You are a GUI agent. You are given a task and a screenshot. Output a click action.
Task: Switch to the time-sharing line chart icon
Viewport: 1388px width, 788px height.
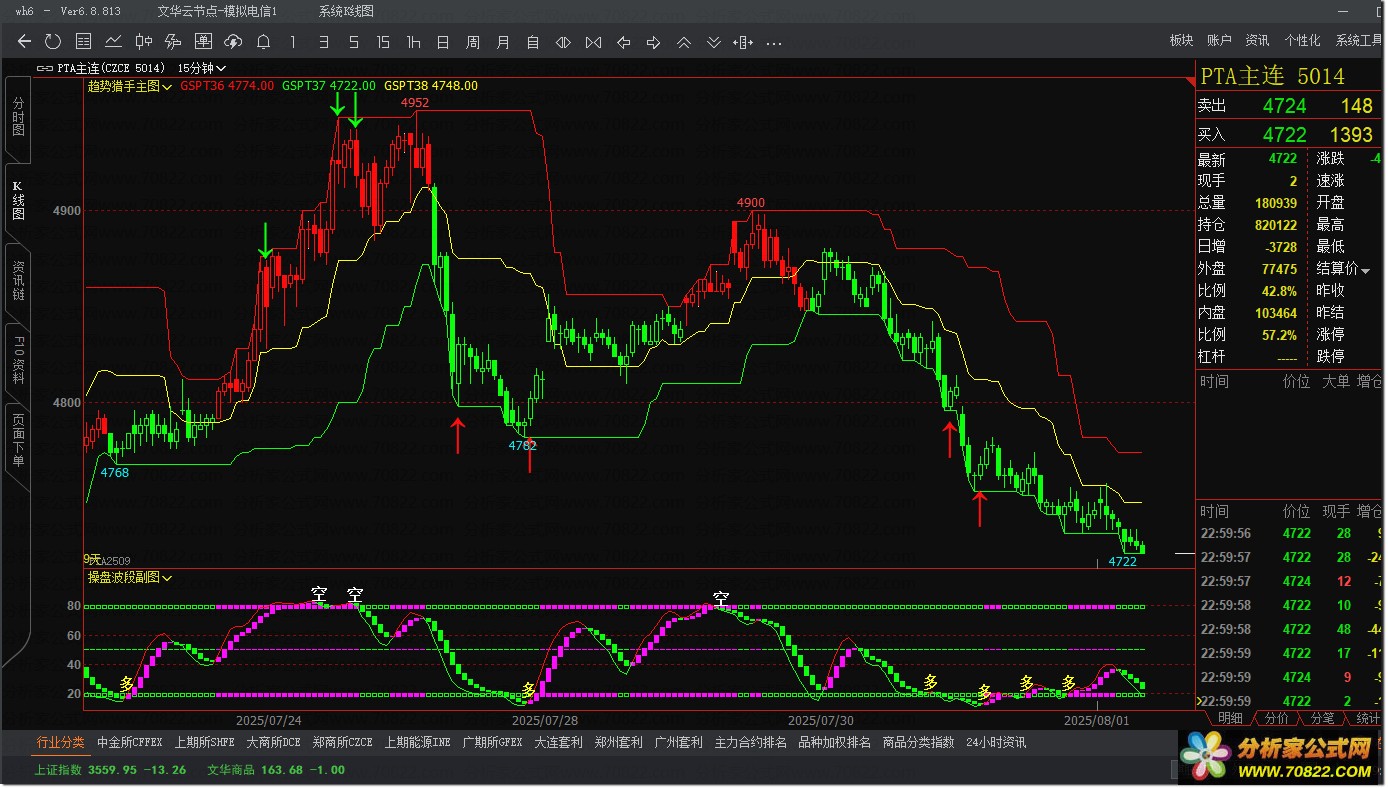point(113,41)
